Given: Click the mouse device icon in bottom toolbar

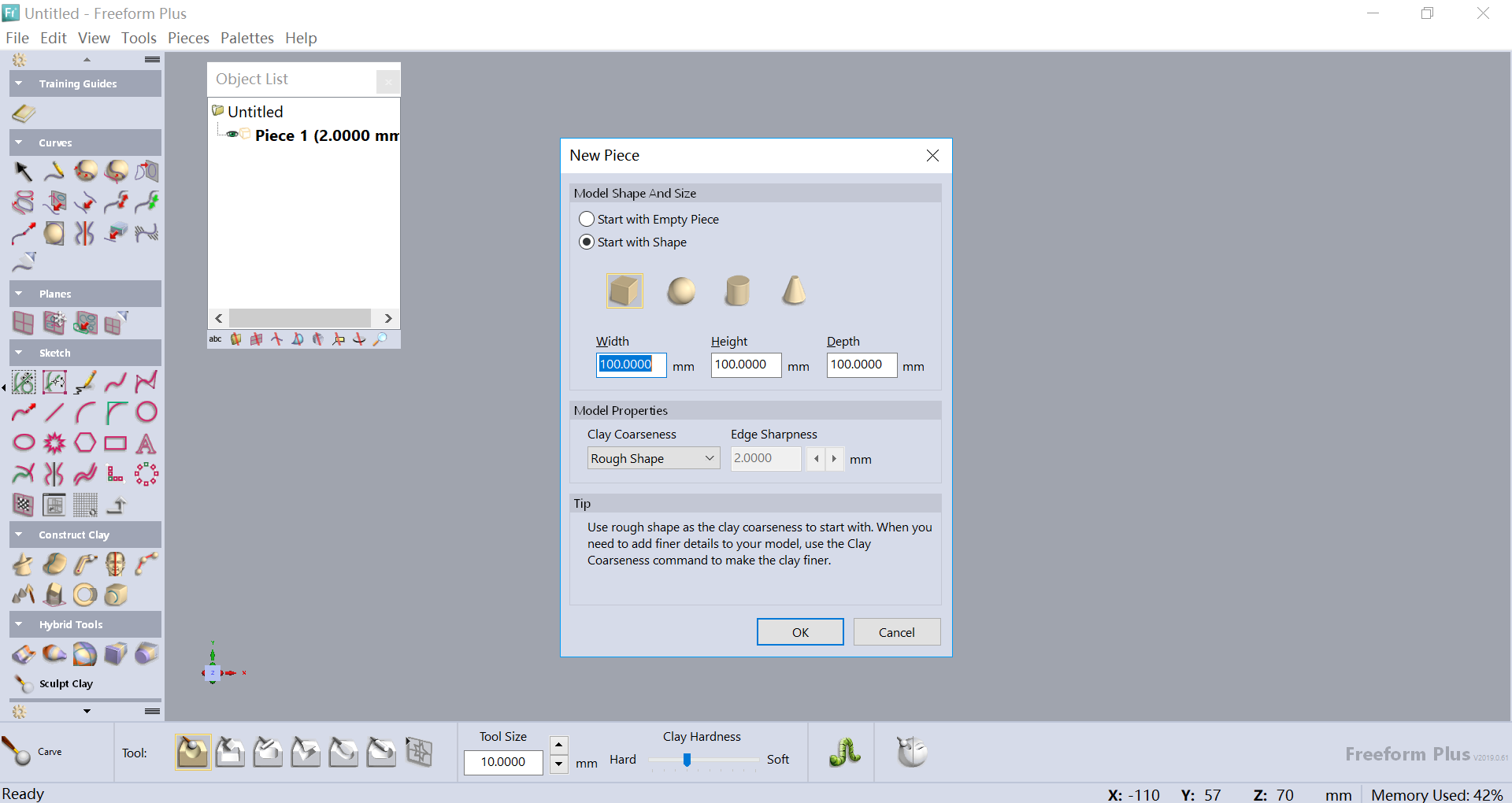Looking at the screenshot, I should coord(912,753).
